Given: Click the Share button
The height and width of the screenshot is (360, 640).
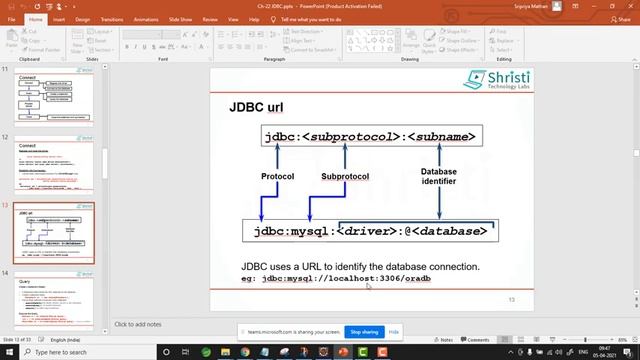Looking at the screenshot, I should (x=620, y=20).
